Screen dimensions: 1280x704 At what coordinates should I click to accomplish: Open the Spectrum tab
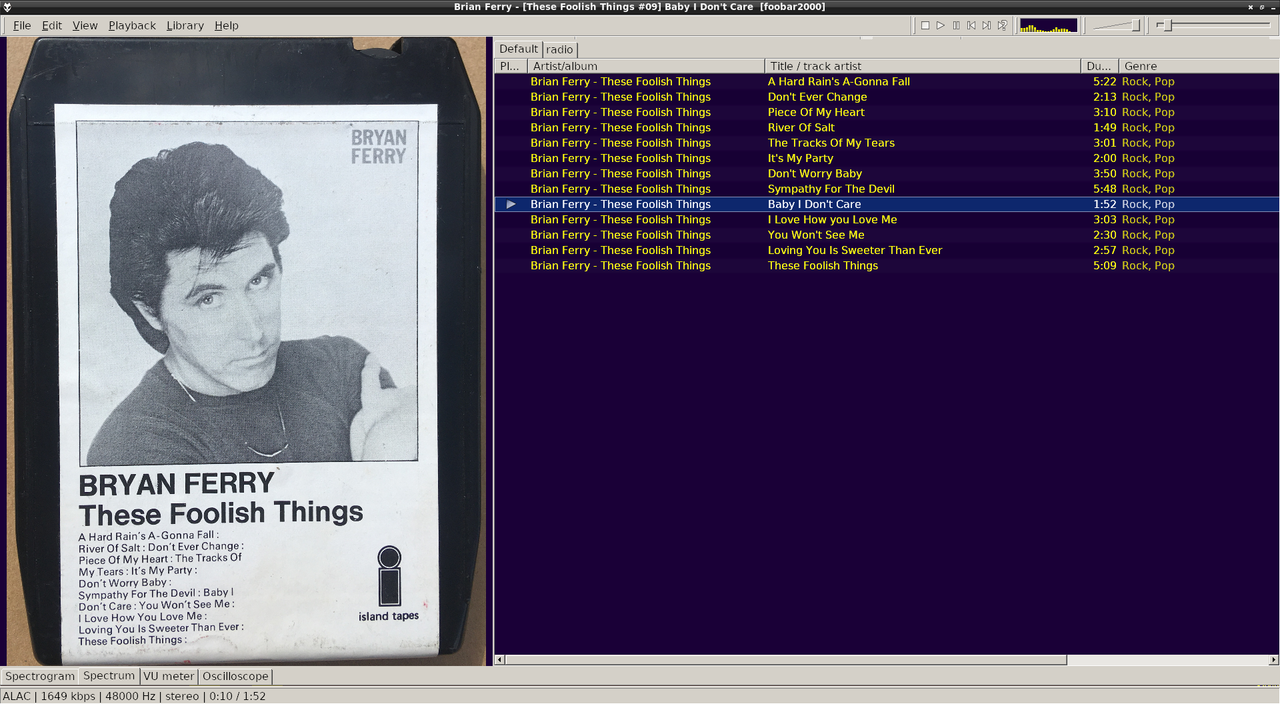click(109, 676)
